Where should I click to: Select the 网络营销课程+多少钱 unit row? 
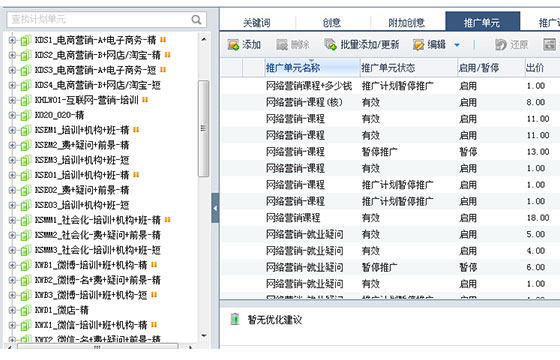[x=390, y=86]
